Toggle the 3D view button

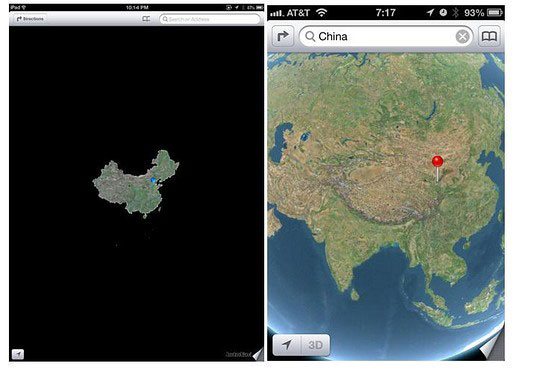315,345
